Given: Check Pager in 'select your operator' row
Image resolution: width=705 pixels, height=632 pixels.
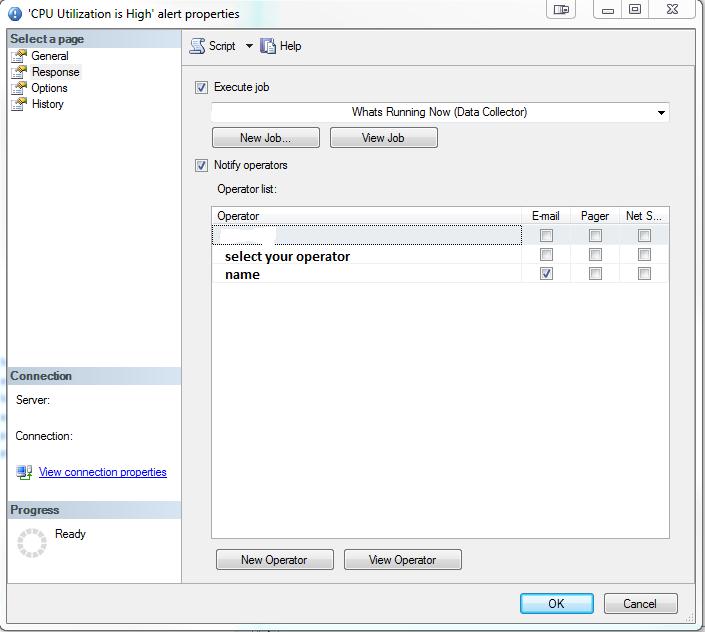Looking at the screenshot, I should [595, 254].
